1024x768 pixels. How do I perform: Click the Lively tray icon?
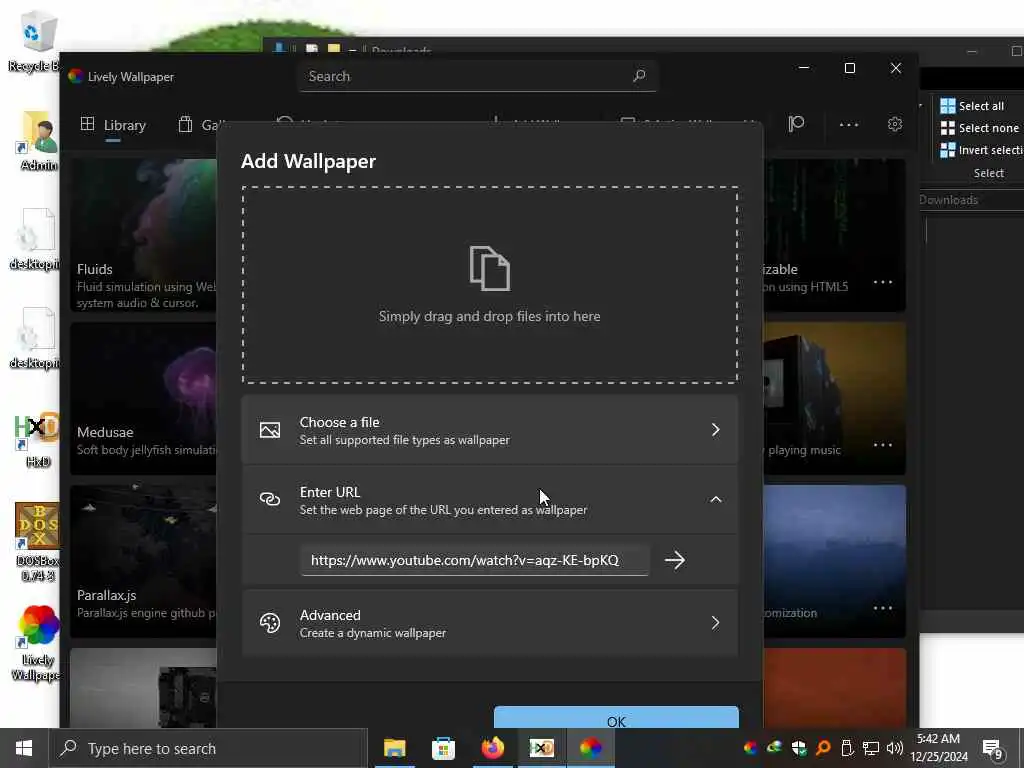click(x=751, y=748)
